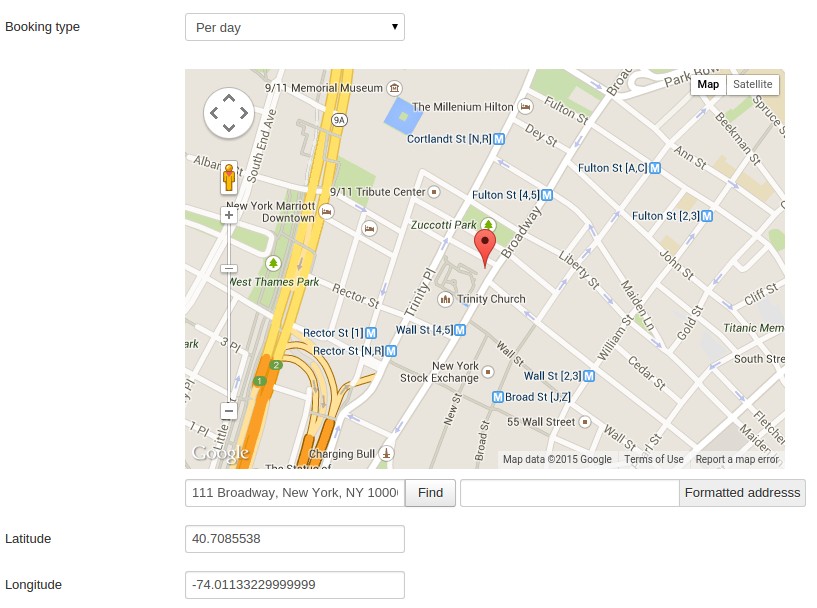Click the Street View pegman icon
Viewport: 817px width, 608px height.
[x=229, y=178]
